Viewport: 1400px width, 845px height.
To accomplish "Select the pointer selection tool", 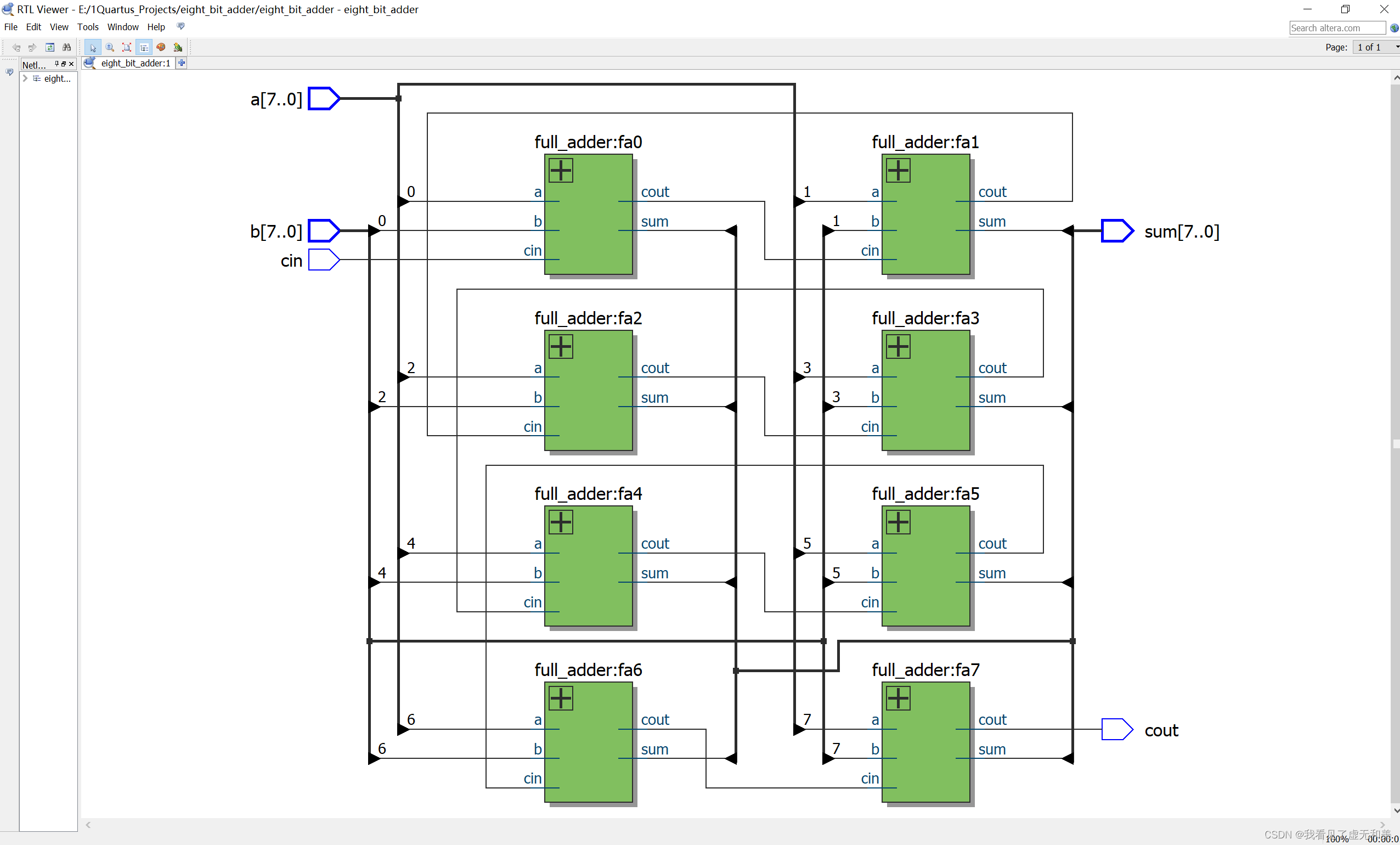I will point(93,48).
